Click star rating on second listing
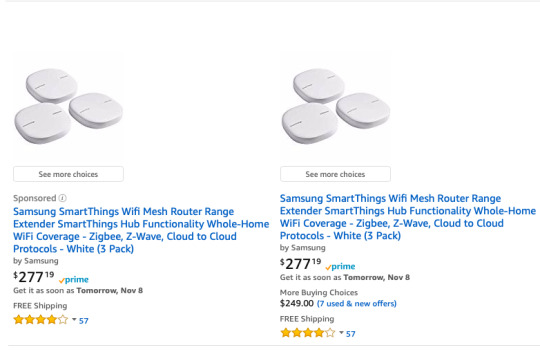Viewport: 540px width, 363px height. point(308,333)
